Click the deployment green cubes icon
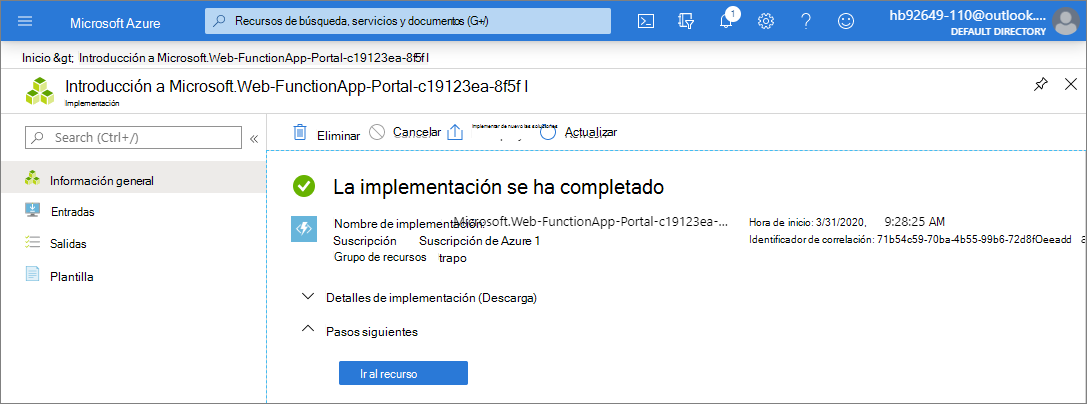The width and height of the screenshot is (1087, 404). [40, 91]
